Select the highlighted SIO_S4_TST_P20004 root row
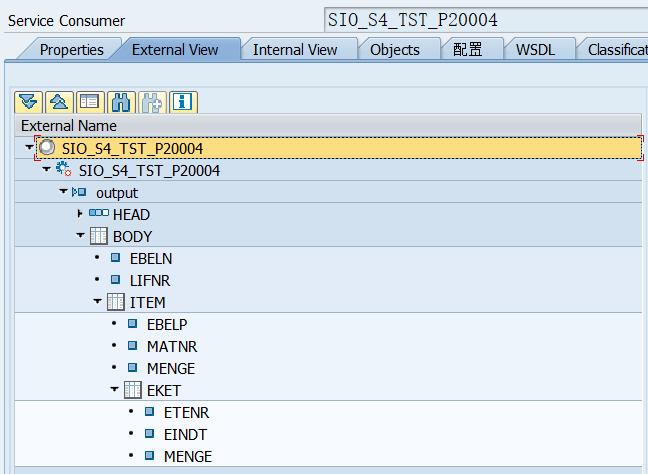 click(x=339, y=148)
